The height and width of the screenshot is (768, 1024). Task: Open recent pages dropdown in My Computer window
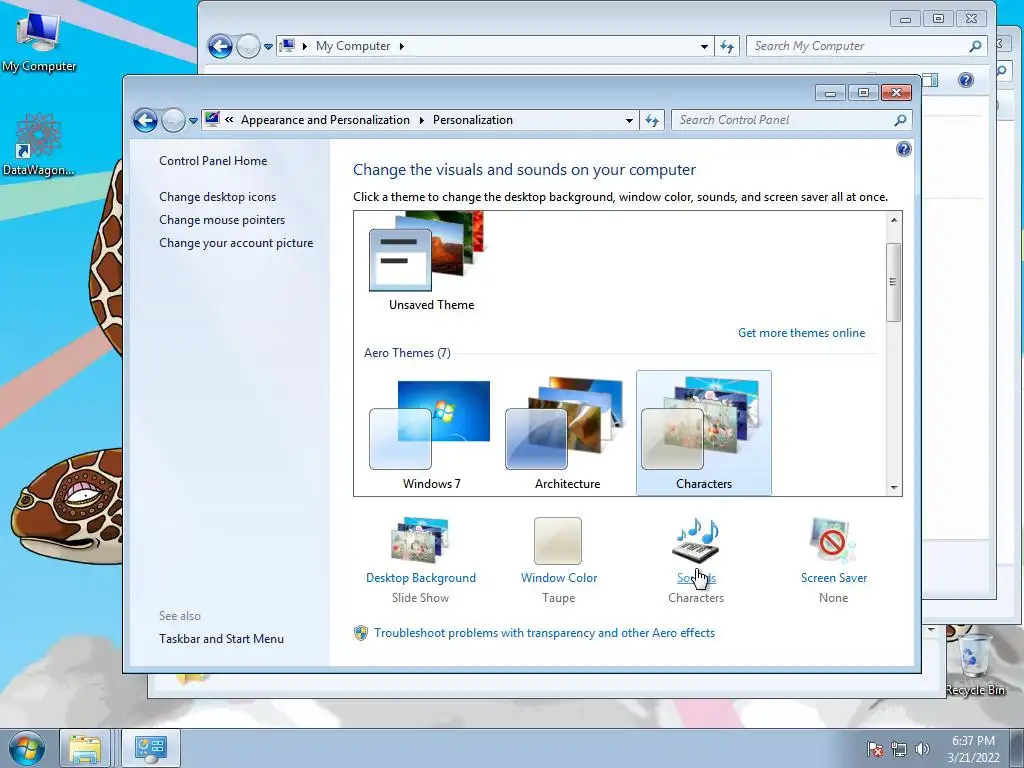pos(268,47)
